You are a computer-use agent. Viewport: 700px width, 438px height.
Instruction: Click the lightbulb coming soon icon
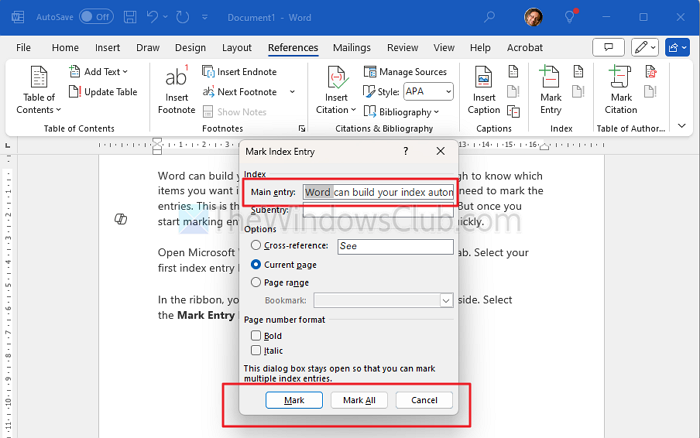pos(570,17)
